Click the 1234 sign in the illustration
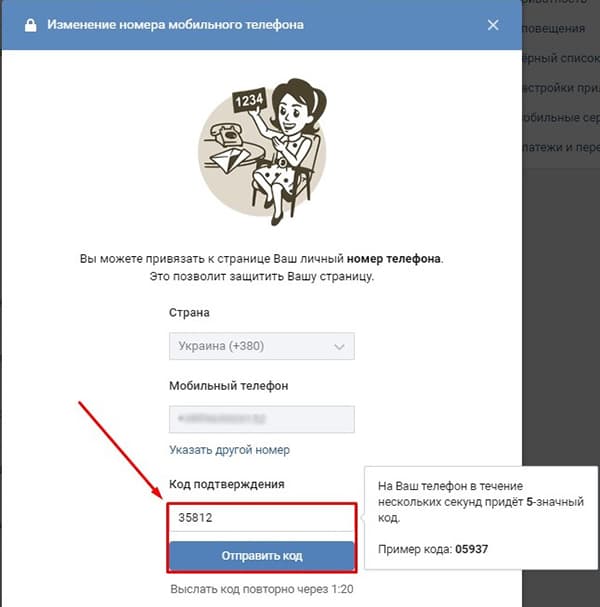Screen dimensions: 600x607 coord(249,100)
